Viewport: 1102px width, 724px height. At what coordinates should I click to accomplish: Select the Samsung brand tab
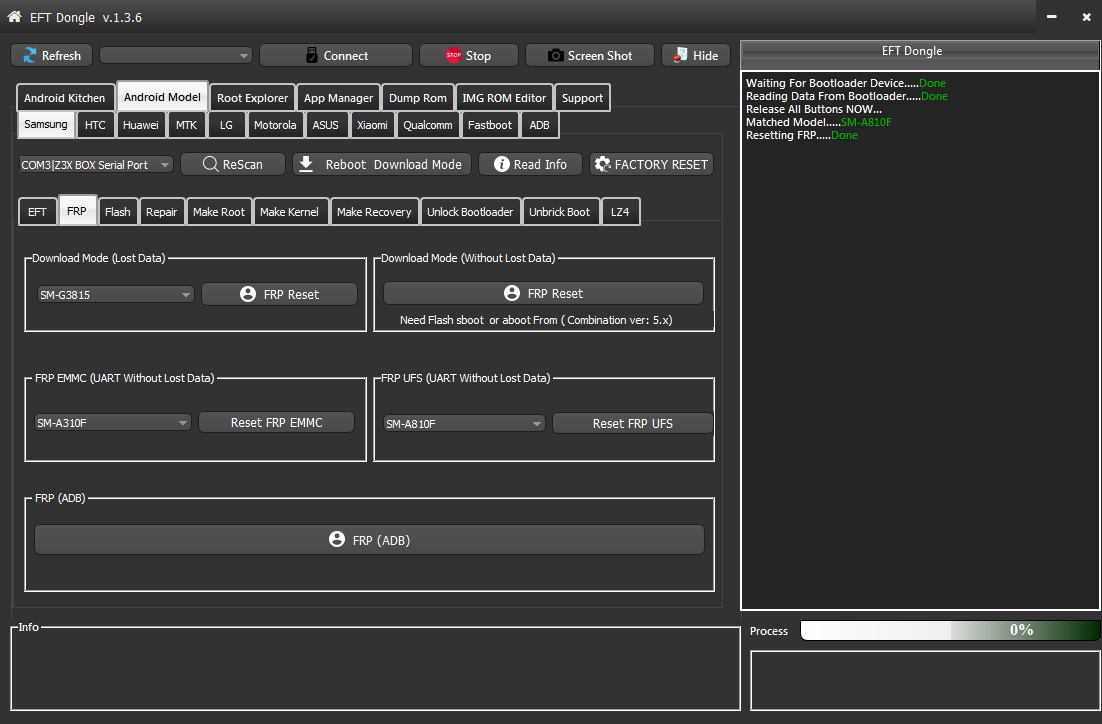point(46,124)
